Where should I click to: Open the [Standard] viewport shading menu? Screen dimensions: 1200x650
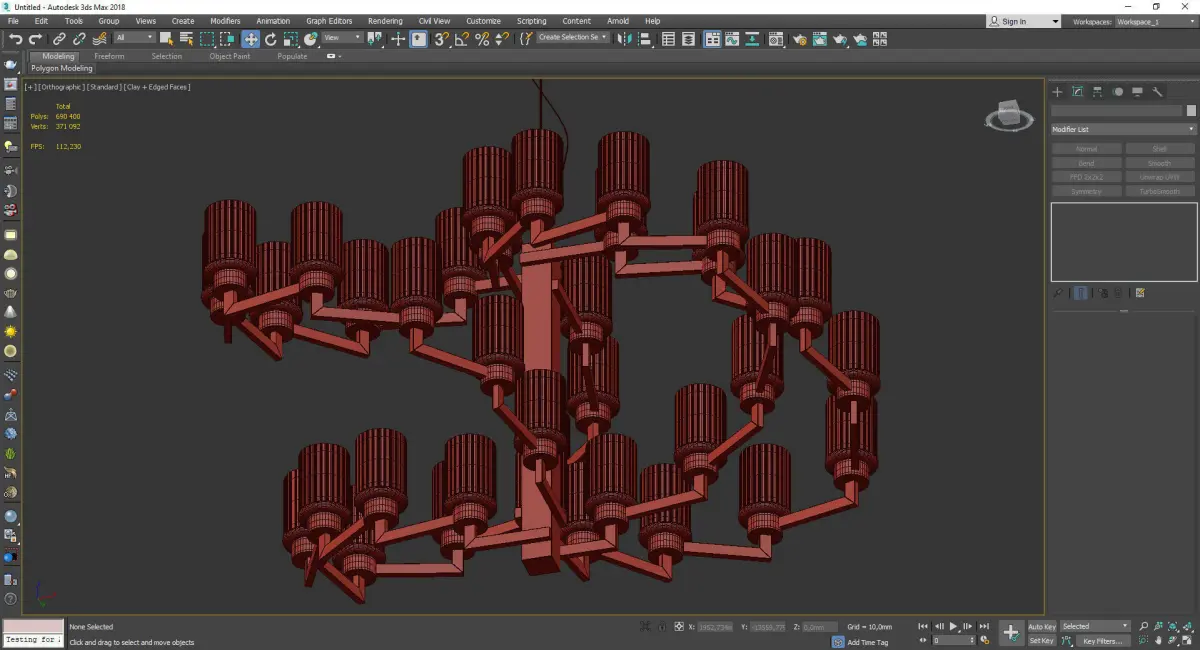(103, 87)
